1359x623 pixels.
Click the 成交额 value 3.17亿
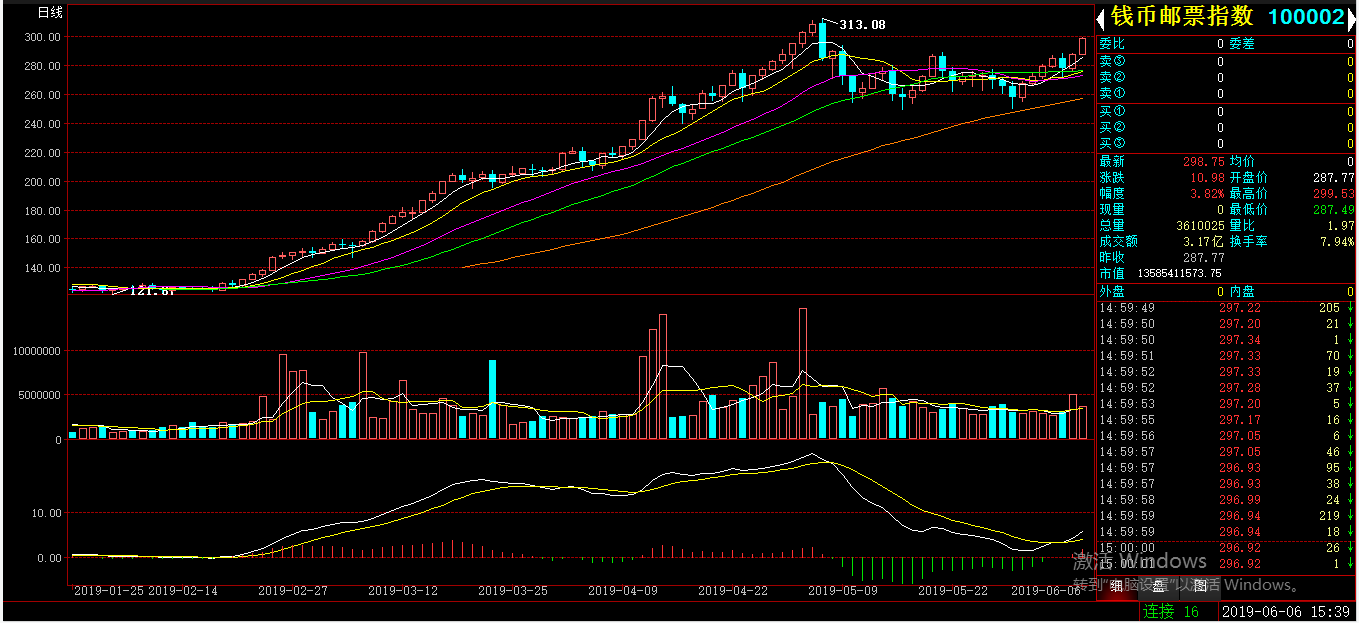tap(1203, 241)
